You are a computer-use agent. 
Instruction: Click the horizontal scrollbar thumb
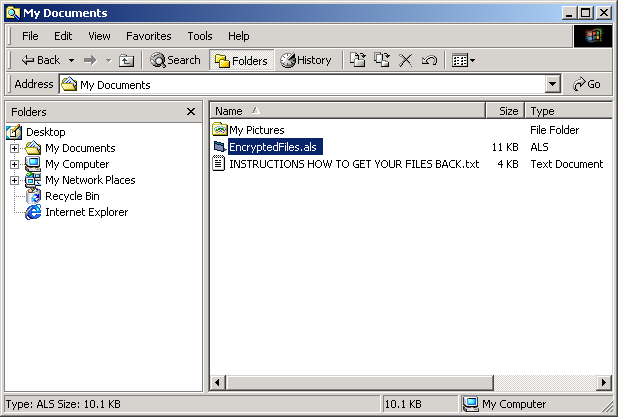click(359, 382)
